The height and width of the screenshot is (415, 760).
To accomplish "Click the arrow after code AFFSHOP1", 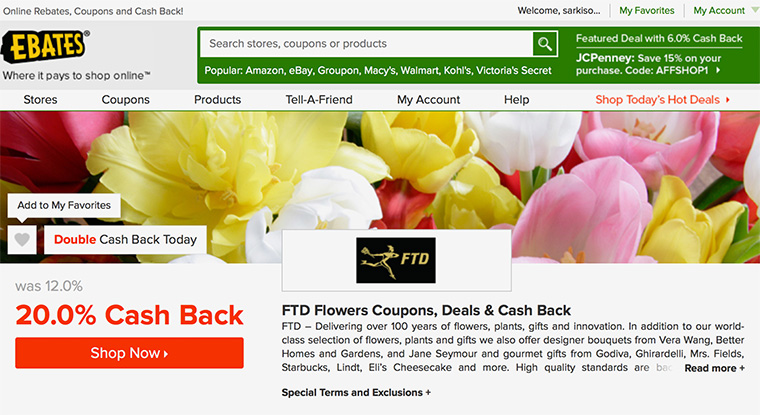I will tap(718, 70).
